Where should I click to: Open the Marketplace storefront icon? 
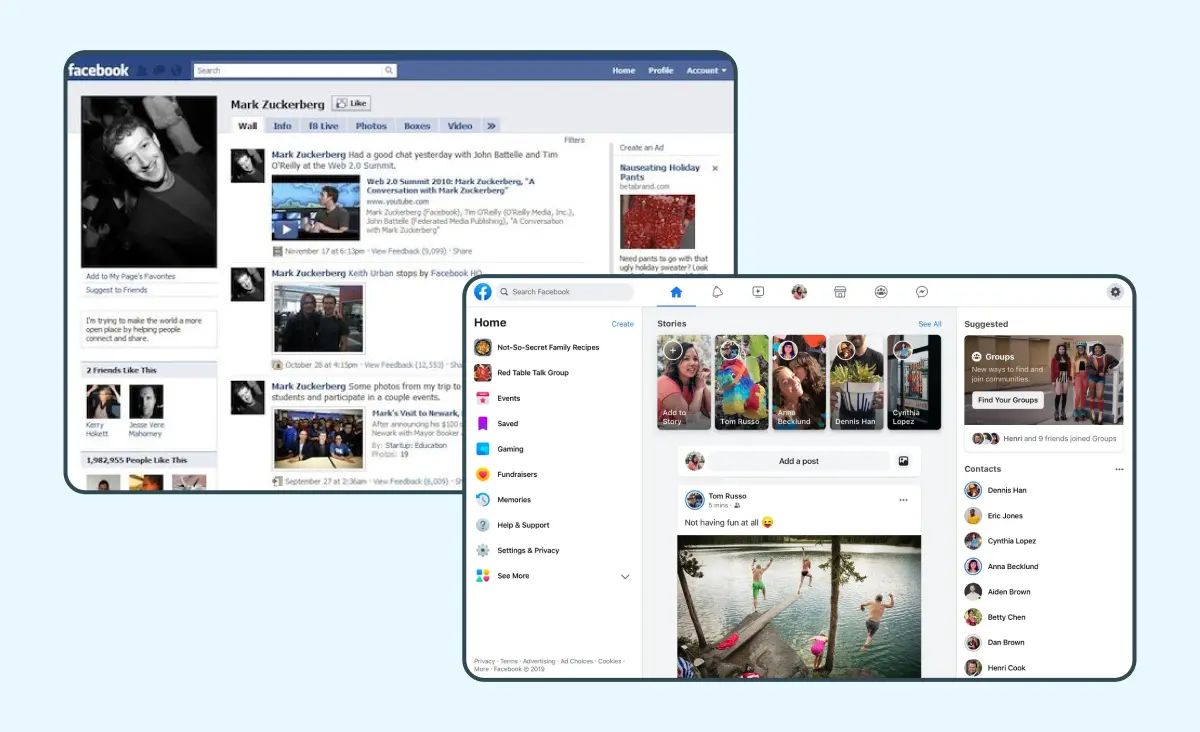[840, 292]
